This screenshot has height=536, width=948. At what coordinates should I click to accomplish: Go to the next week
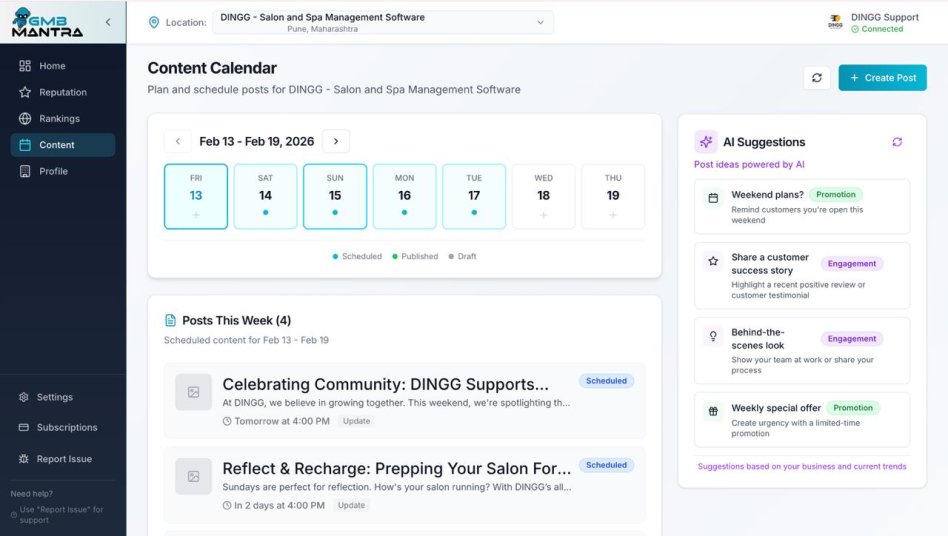336,141
